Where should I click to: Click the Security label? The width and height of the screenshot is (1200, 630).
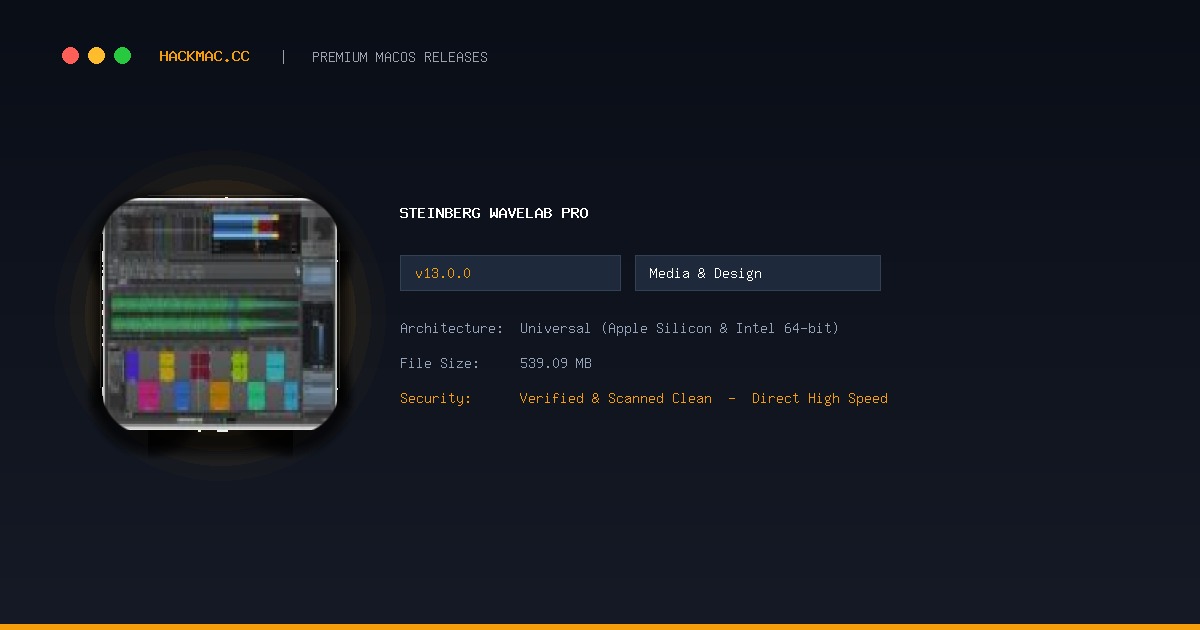[x=436, y=398]
